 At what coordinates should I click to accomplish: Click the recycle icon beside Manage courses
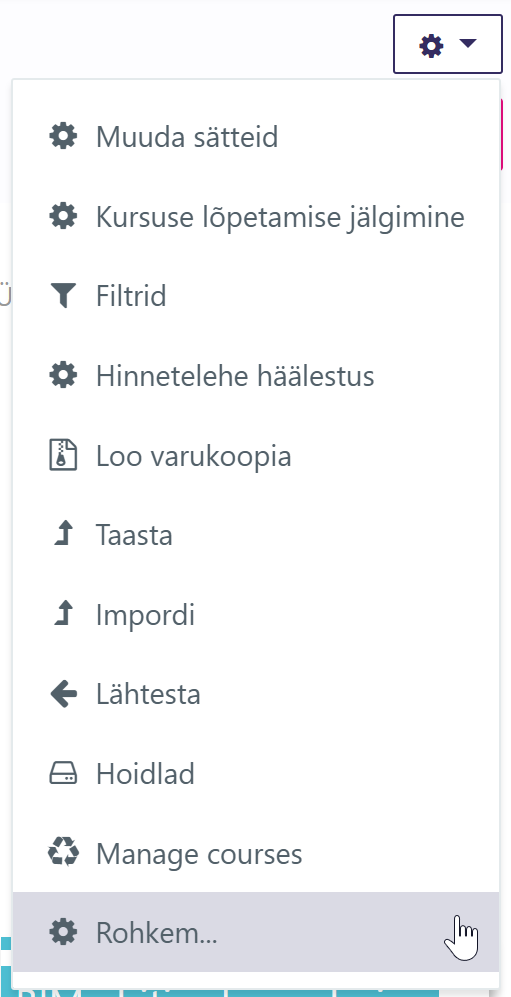pyautogui.click(x=63, y=853)
